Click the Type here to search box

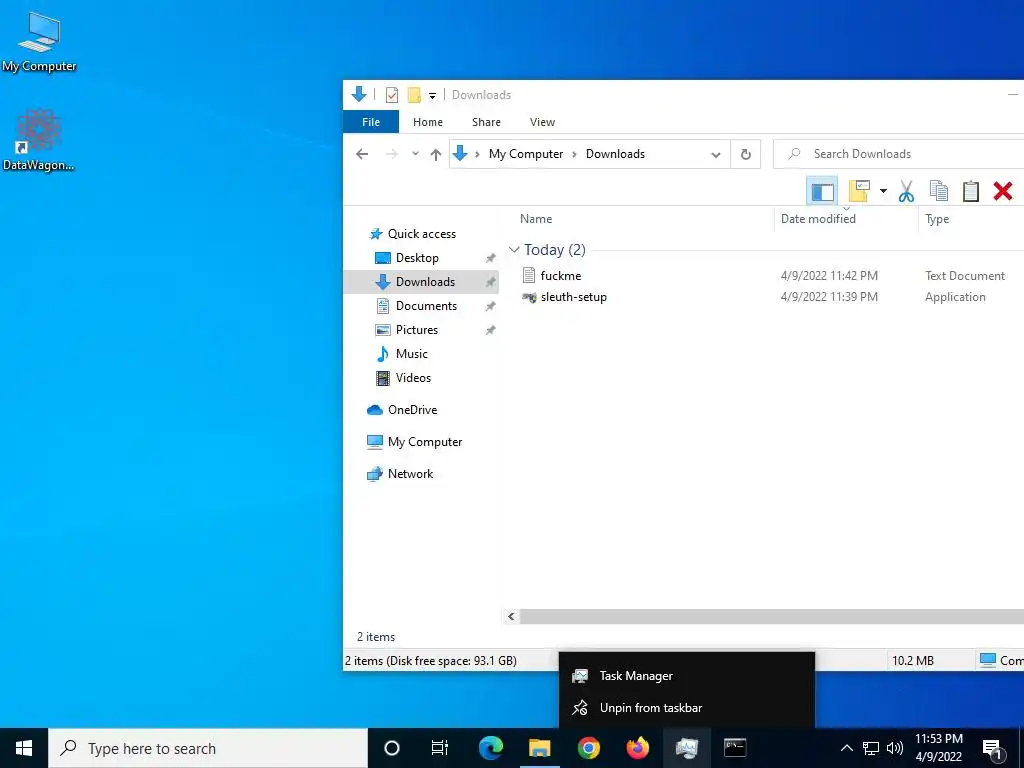[x=208, y=748]
